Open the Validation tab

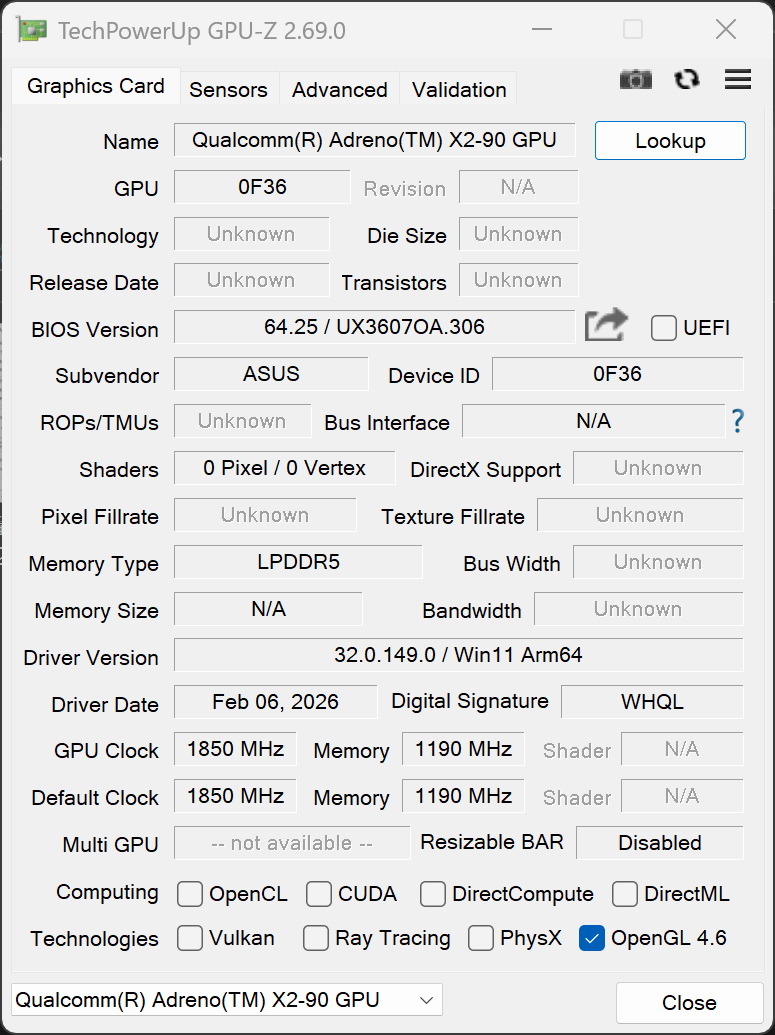pyautogui.click(x=459, y=89)
